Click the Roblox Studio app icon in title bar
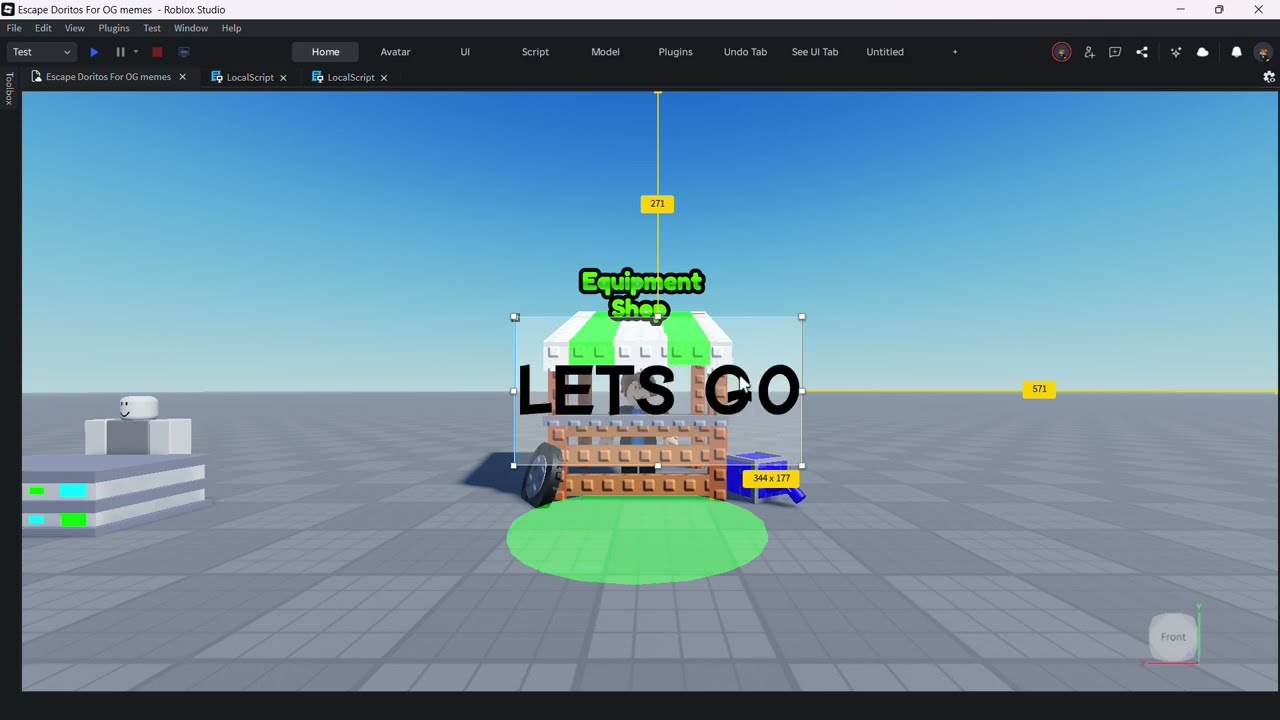The height and width of the screenshot is (720, 1280). [x=9, y=9]
